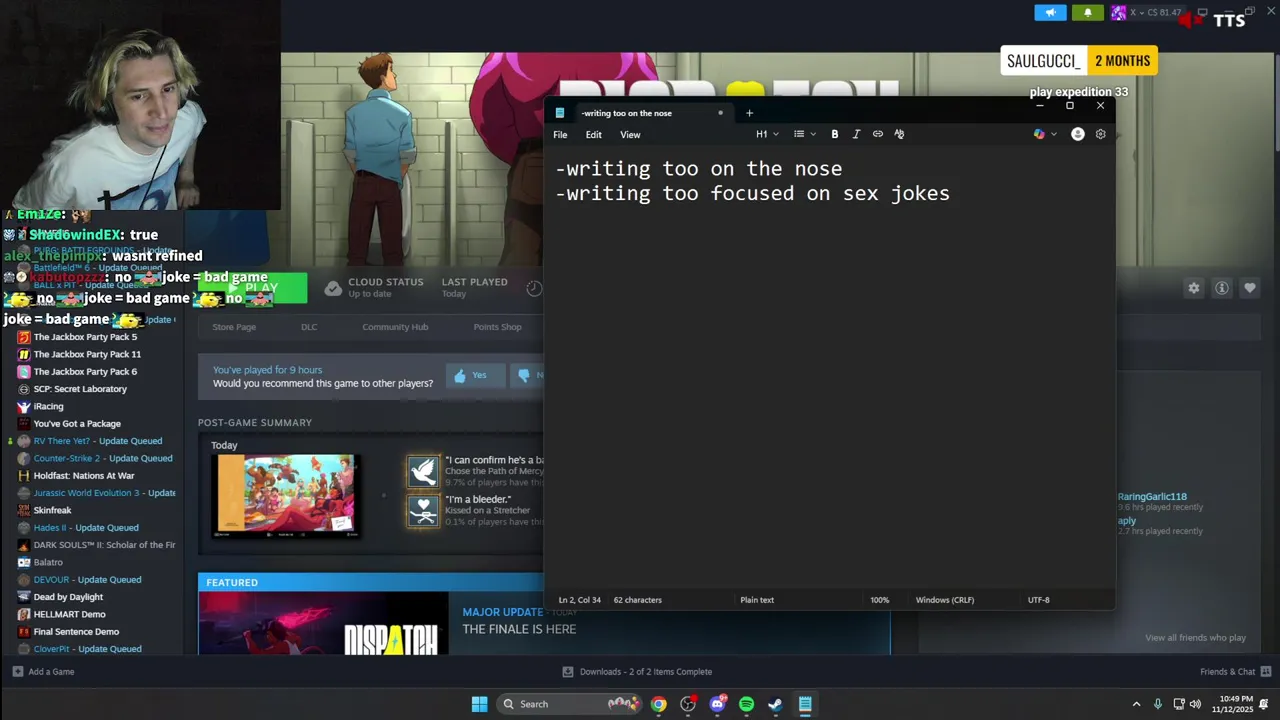Click the taskbar Search box
This screenshot has height=720, width=1280.
click(x=570, y=704)
